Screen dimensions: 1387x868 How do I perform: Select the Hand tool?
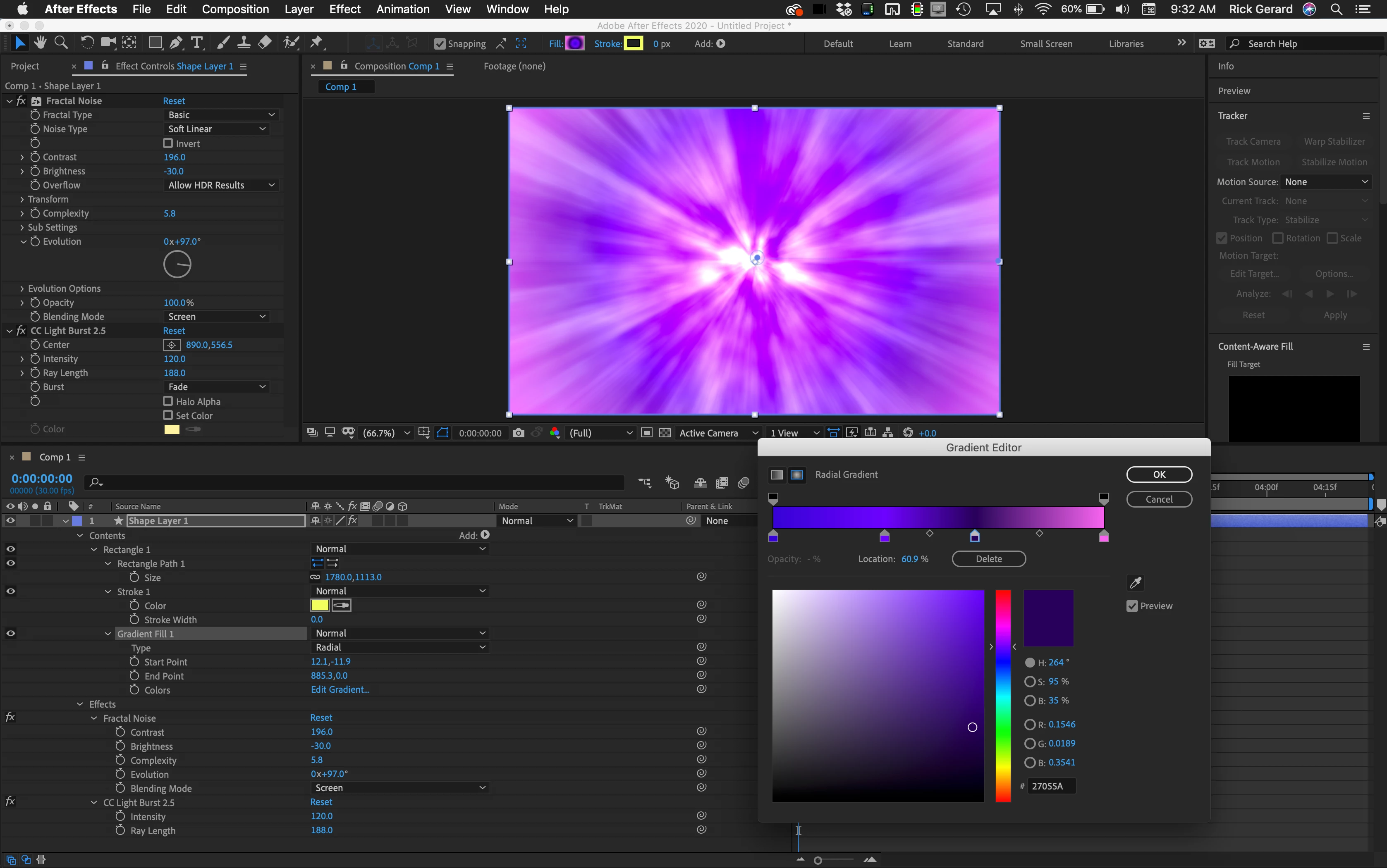[x=40, y=43]
